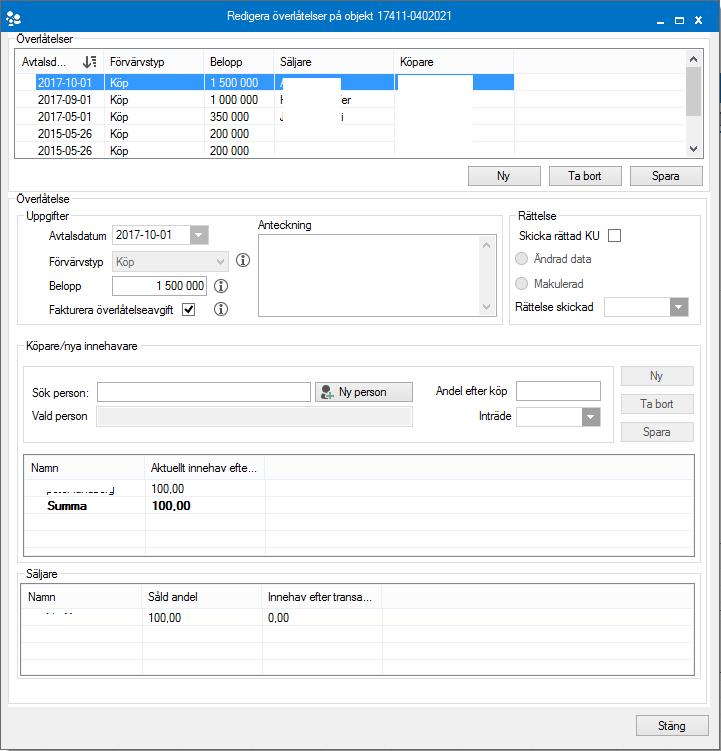Click the Ny person button

(x=364, y=392)
